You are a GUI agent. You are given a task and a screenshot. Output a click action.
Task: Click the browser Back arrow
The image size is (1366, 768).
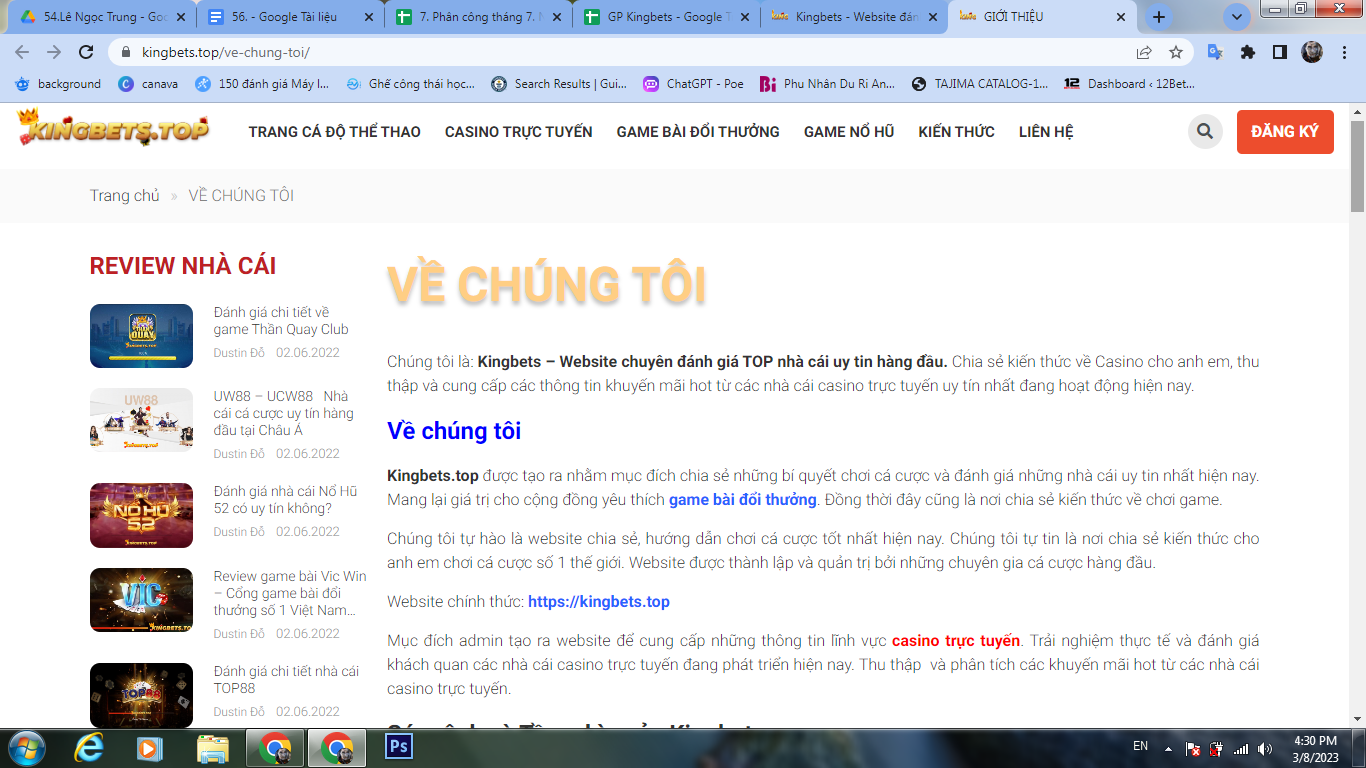point(22,53)
